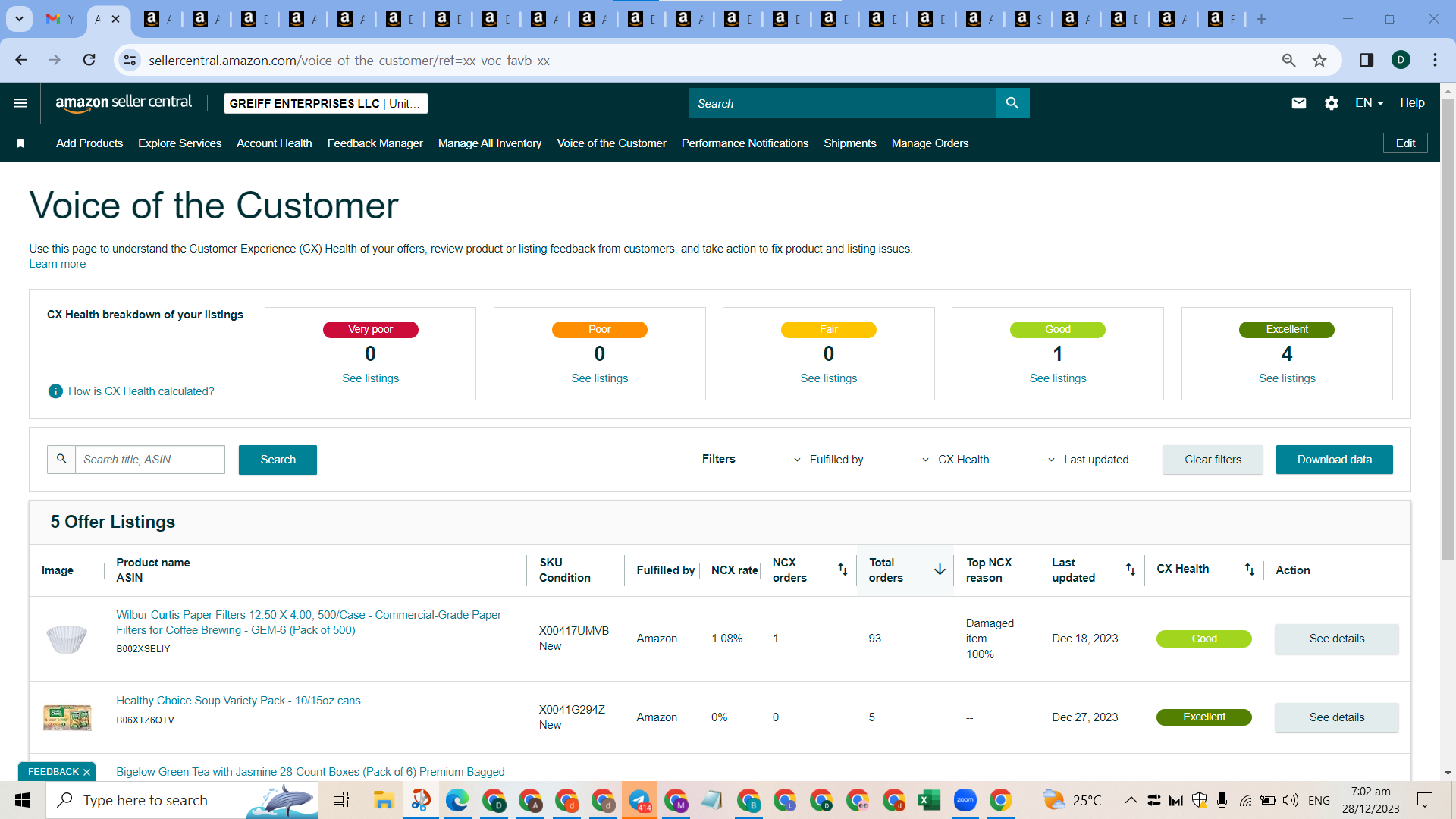Sort by Last updated column arrows
The image size is (1456, 819).
coord(1130,570)
